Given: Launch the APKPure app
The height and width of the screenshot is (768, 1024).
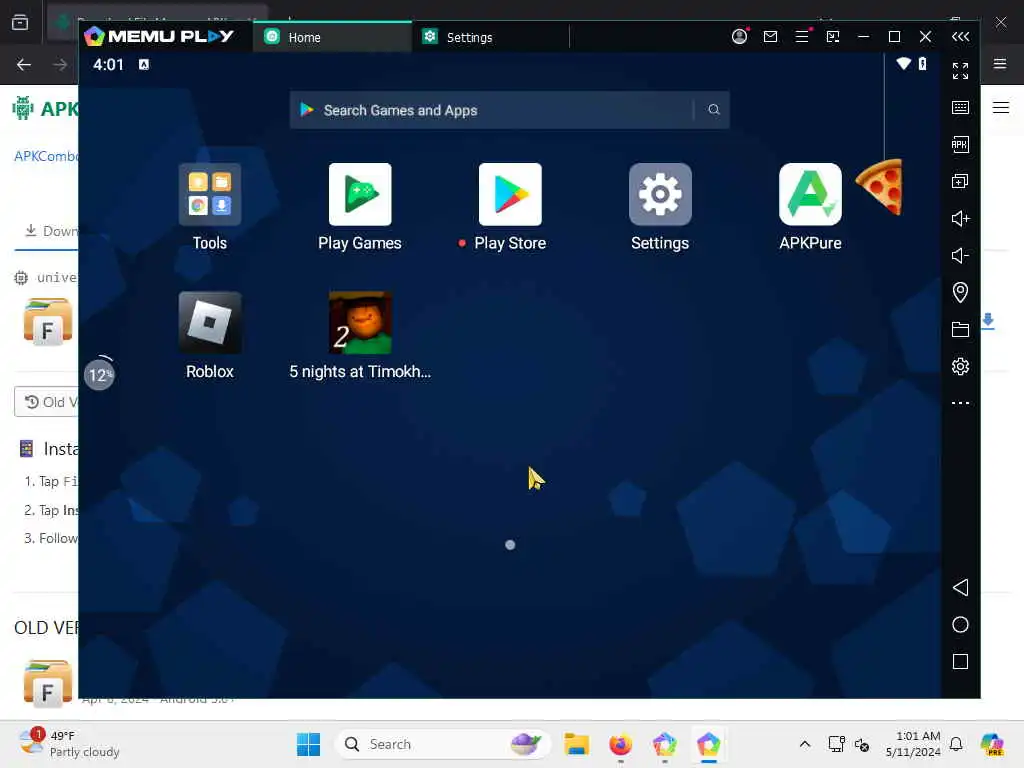Looking at the screenshot, I should pos(810,195).
